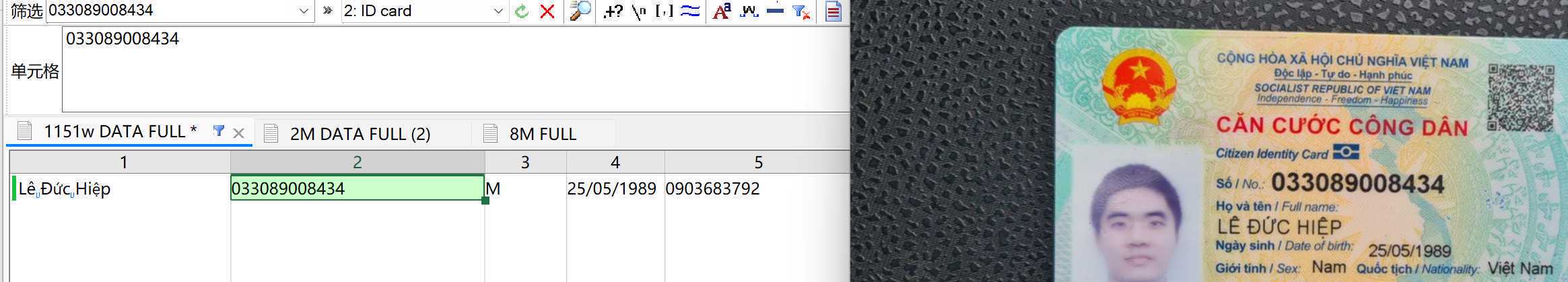This screenshot has width=1568, height=282.
Task: Toggle the case-sensitive 'Aa' option
Action: (x=722, y=11)
